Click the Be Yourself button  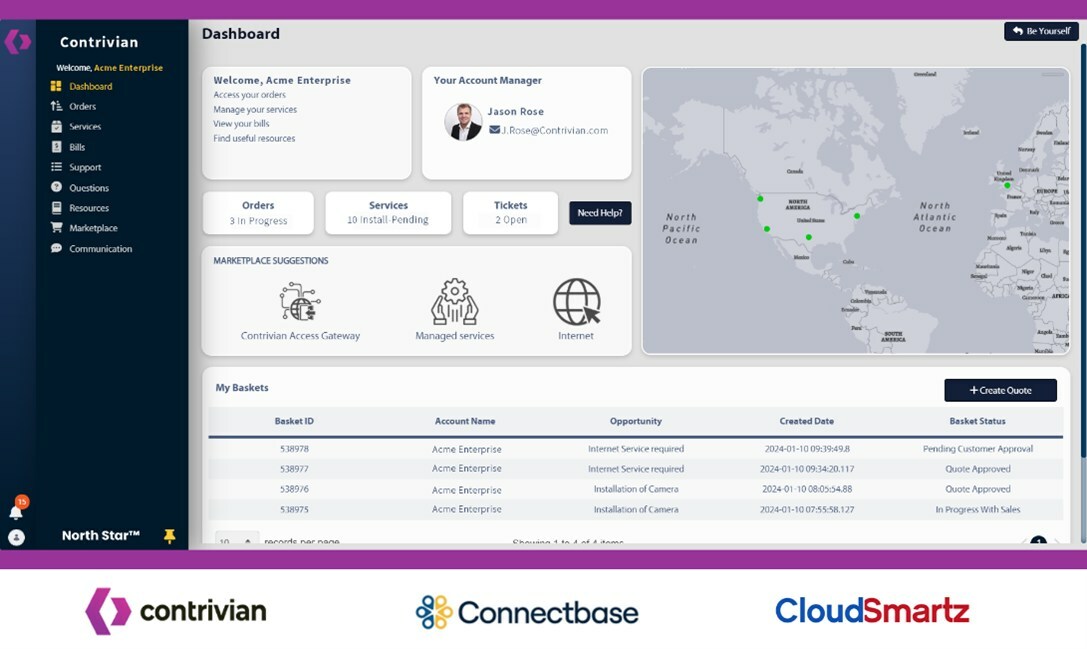(1041, 31)
